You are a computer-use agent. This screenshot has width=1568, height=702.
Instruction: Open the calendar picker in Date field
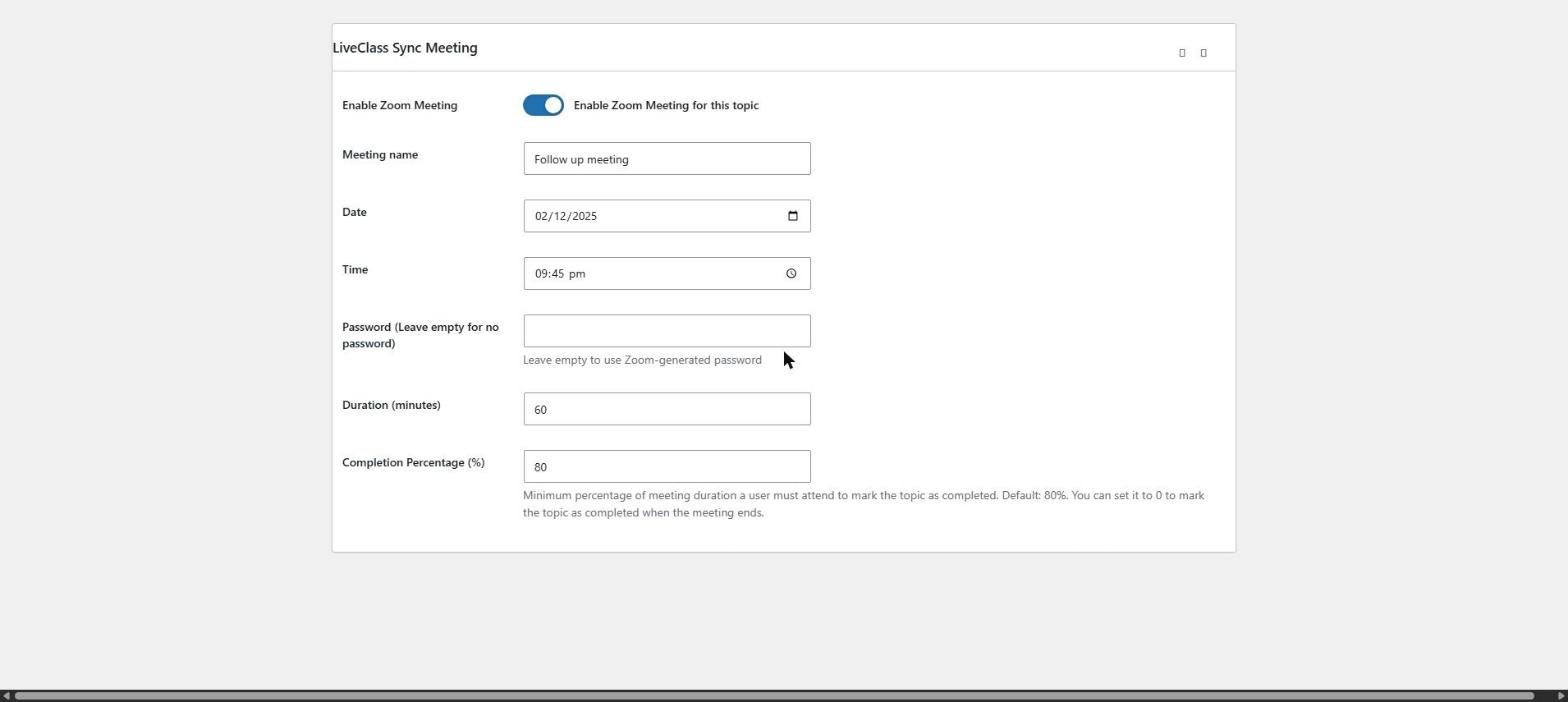tap(793, 216)
